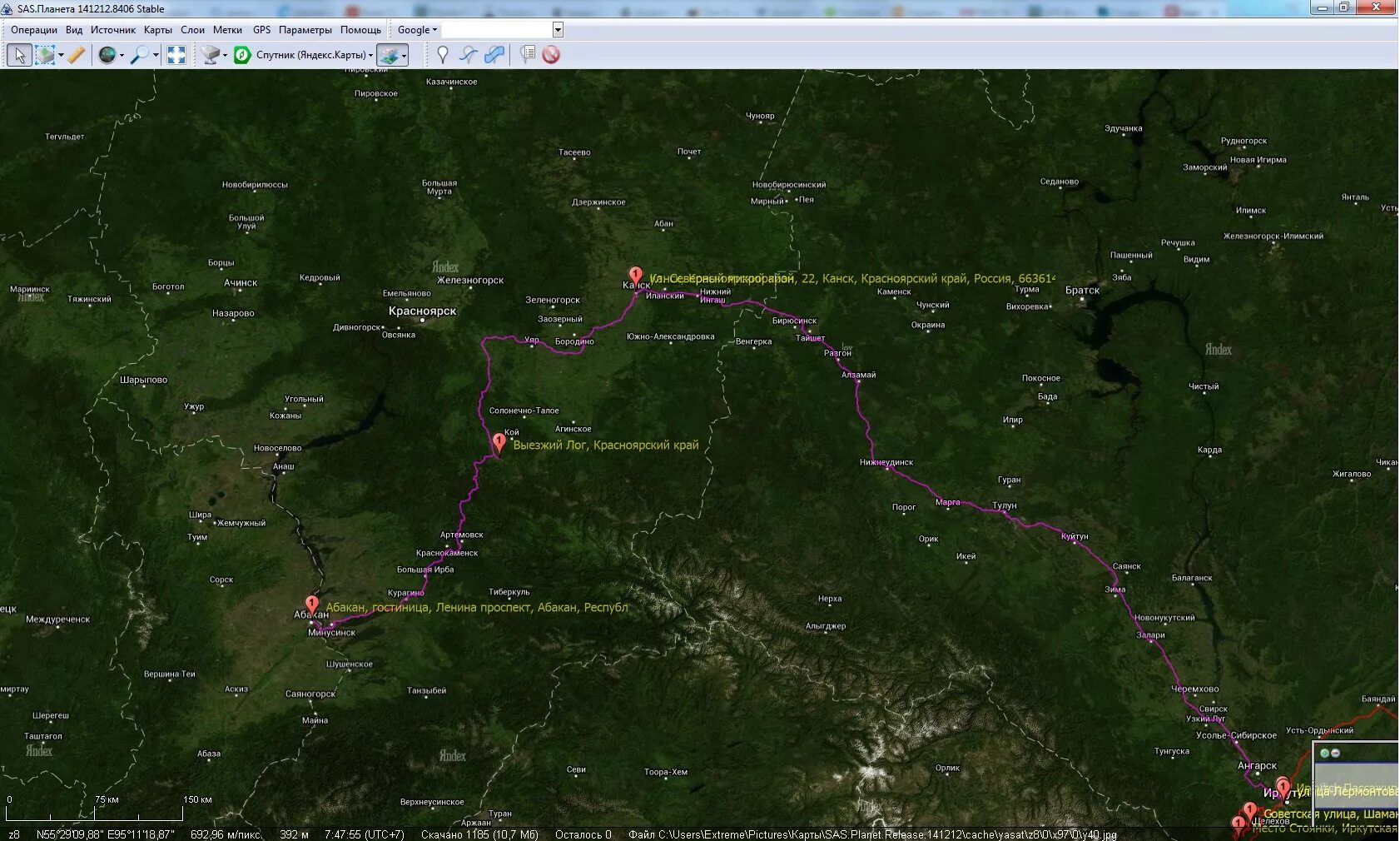Click the Ачинск label on map
Viewport: 1400px width, 841px height.
click(241, 283)
